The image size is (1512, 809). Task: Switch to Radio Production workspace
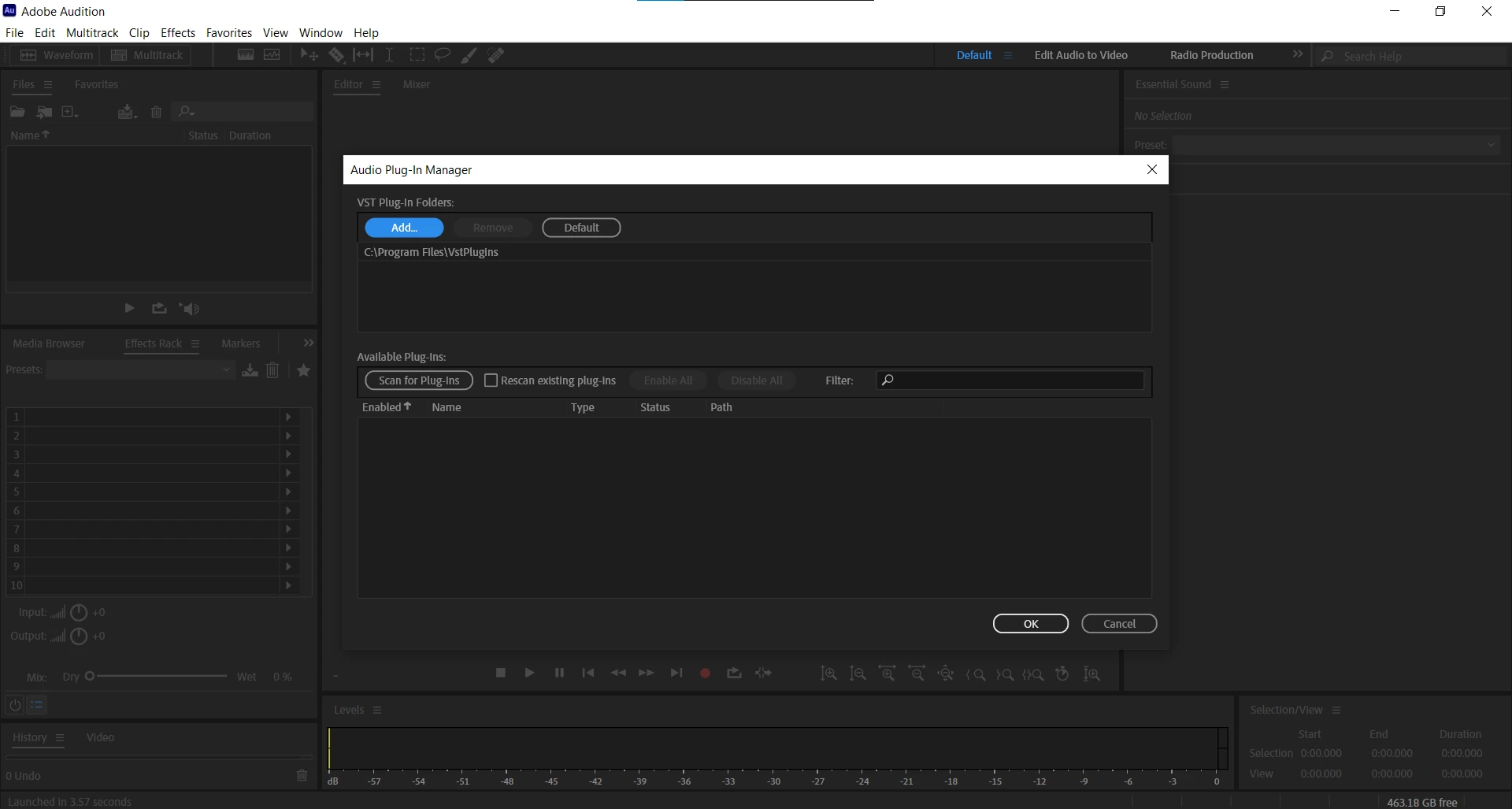[1211, 55]
